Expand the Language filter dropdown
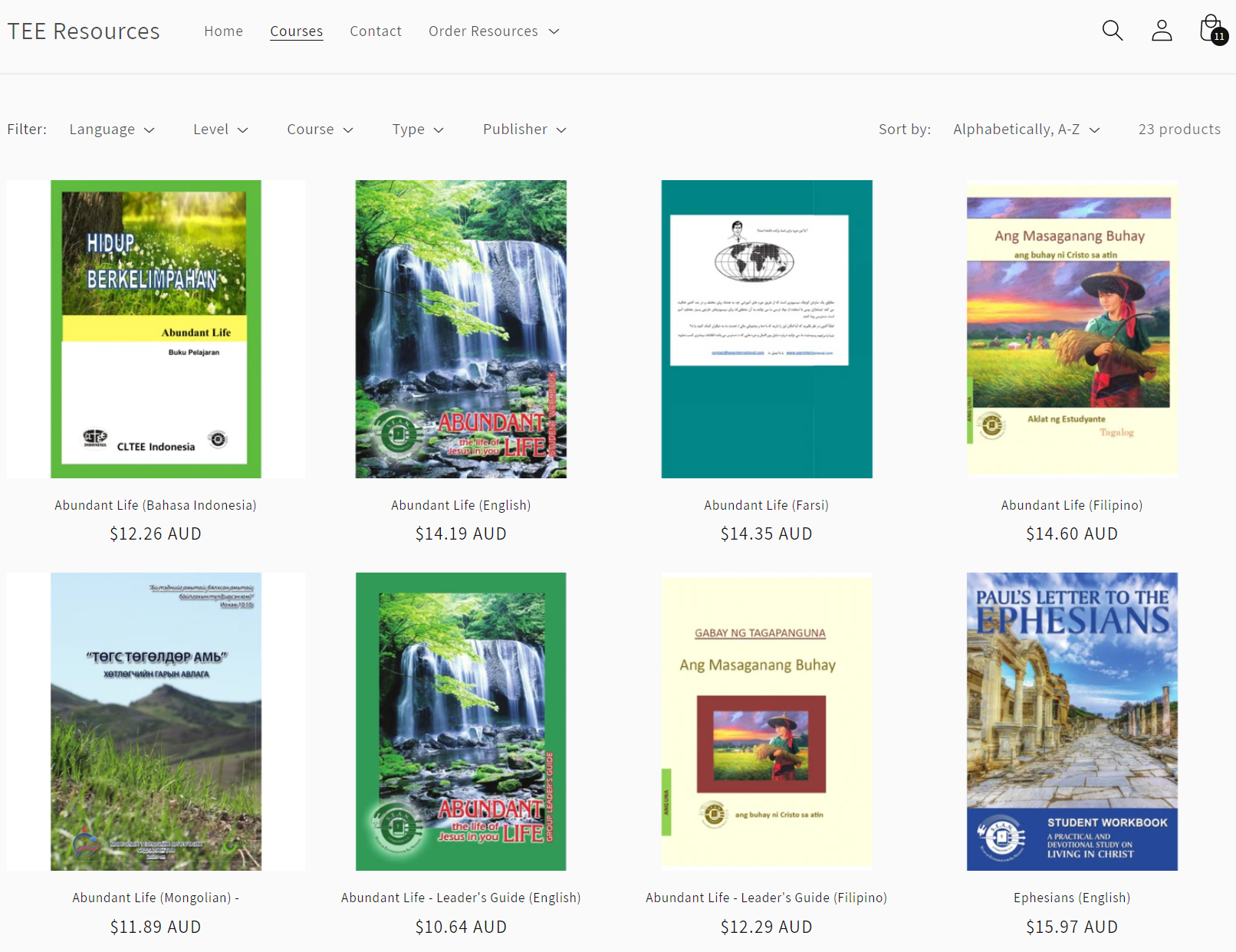Viewport: 1236px width, 952px height. pos(112,130)
